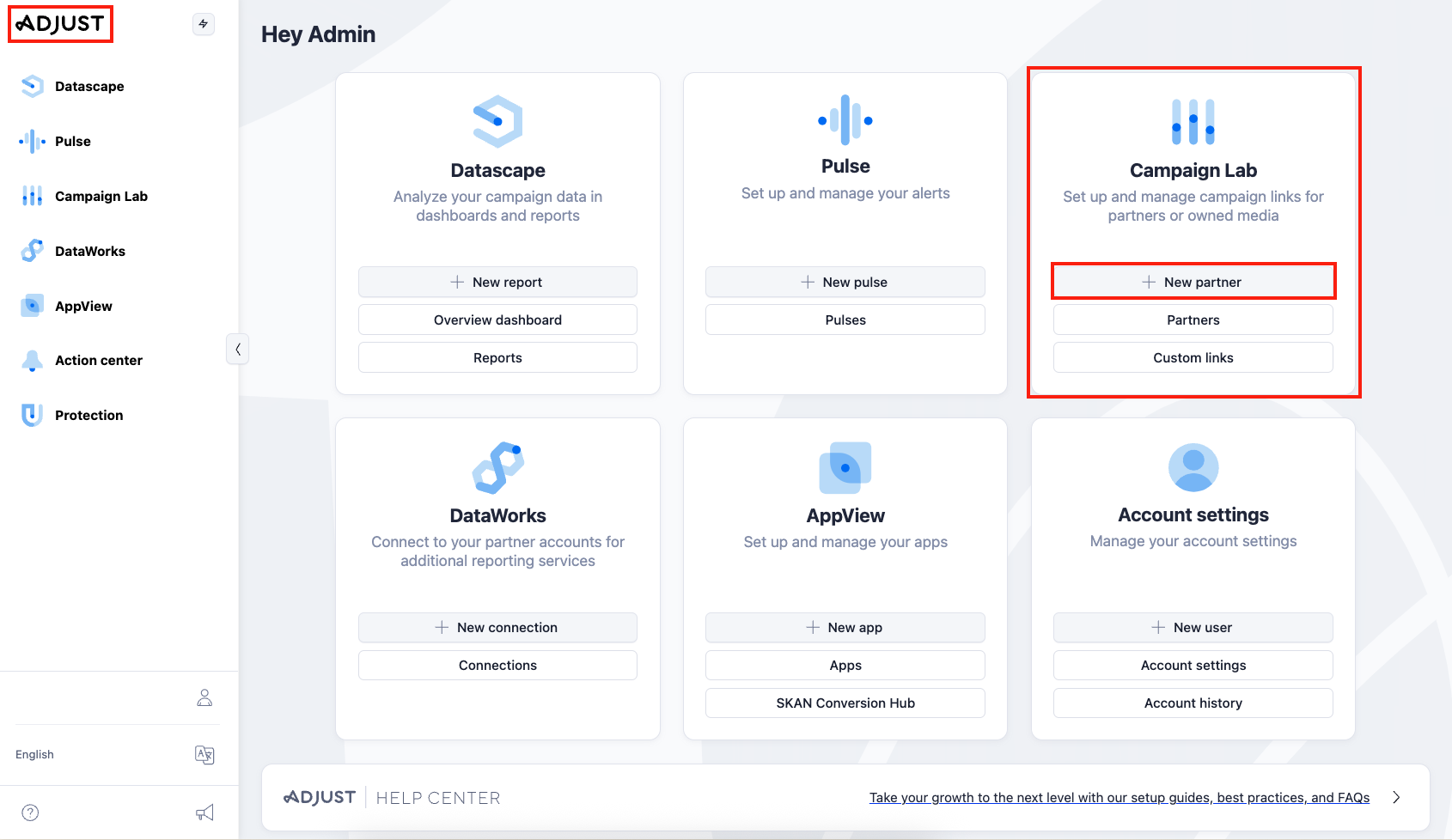Click the Campaign Lab card heading
This screenshot has width=1452, height=840.
point(1193,170)
